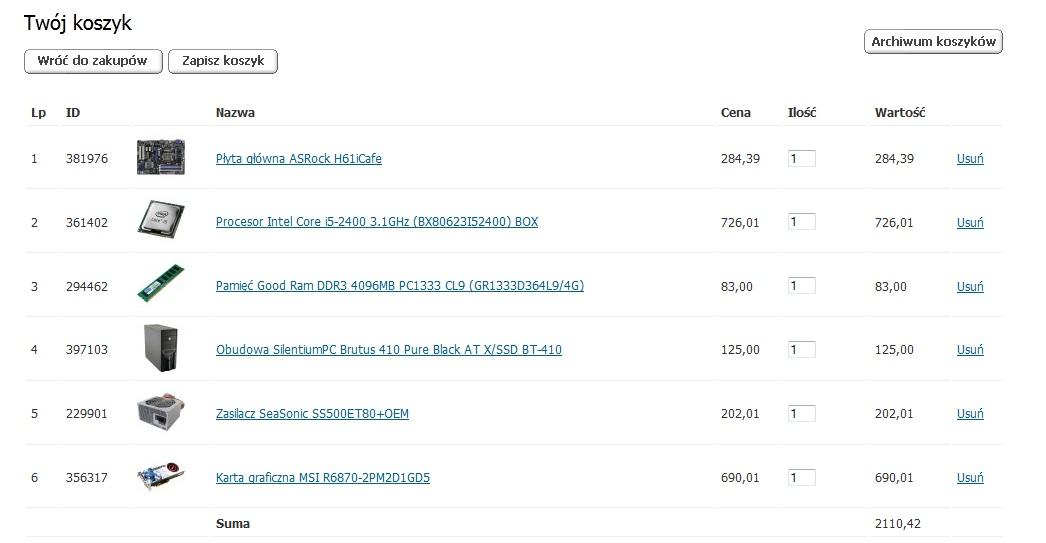Viewport: 1046px width, 543px height.
Task: Remove the Good Ram memory via Usuń
Action: (970, 286)
